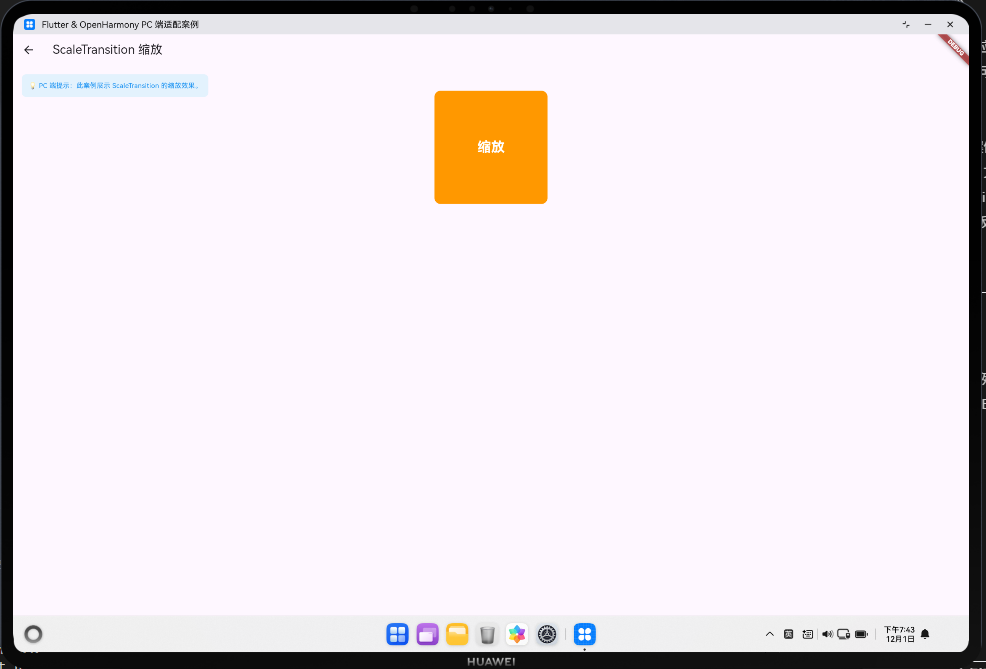Screen dimensions: 986x669
Task: Open the purple multi-window icon in the dock
Action: [428, 634]
